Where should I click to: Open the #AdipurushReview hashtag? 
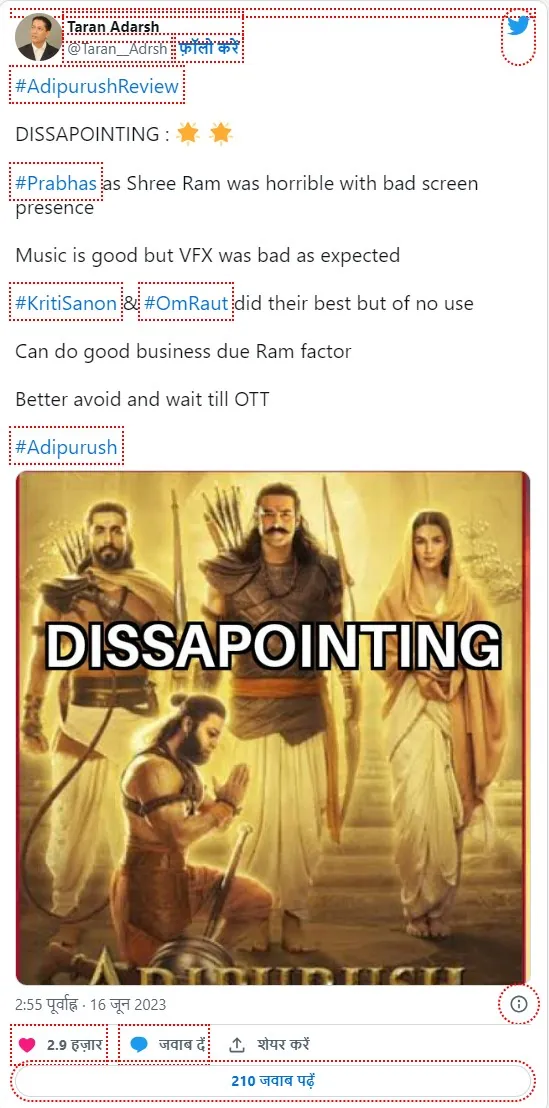coord(97,87)
